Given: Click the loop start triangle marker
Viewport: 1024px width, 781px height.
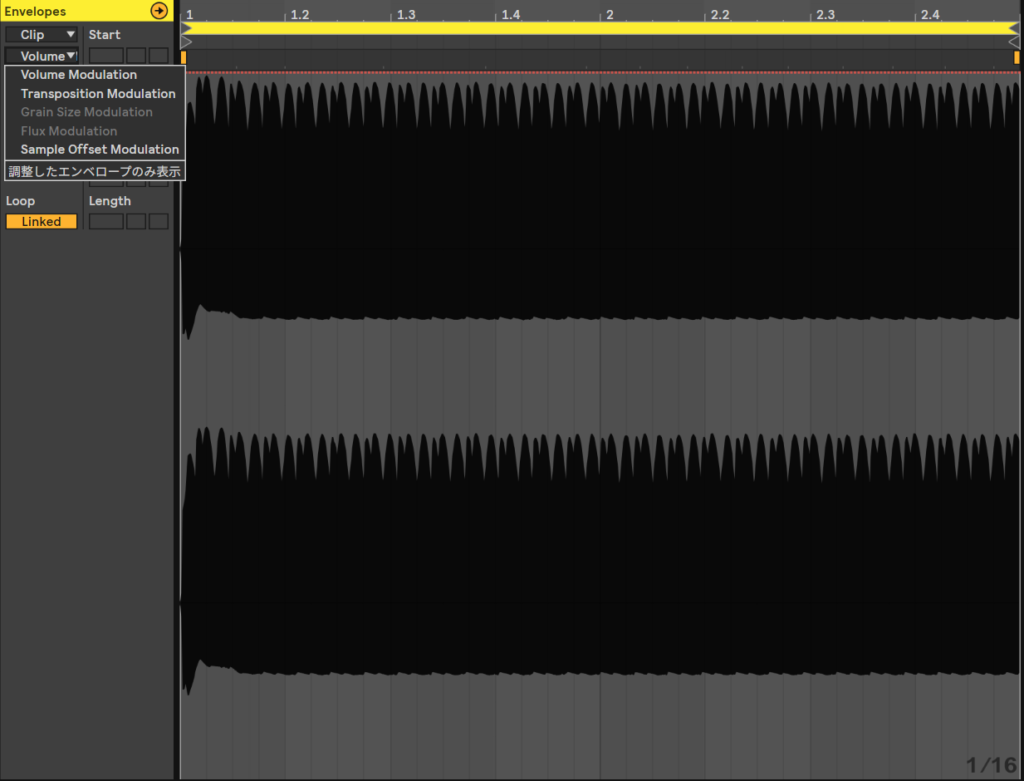Looking at the screenshot, I should [186, 29].
